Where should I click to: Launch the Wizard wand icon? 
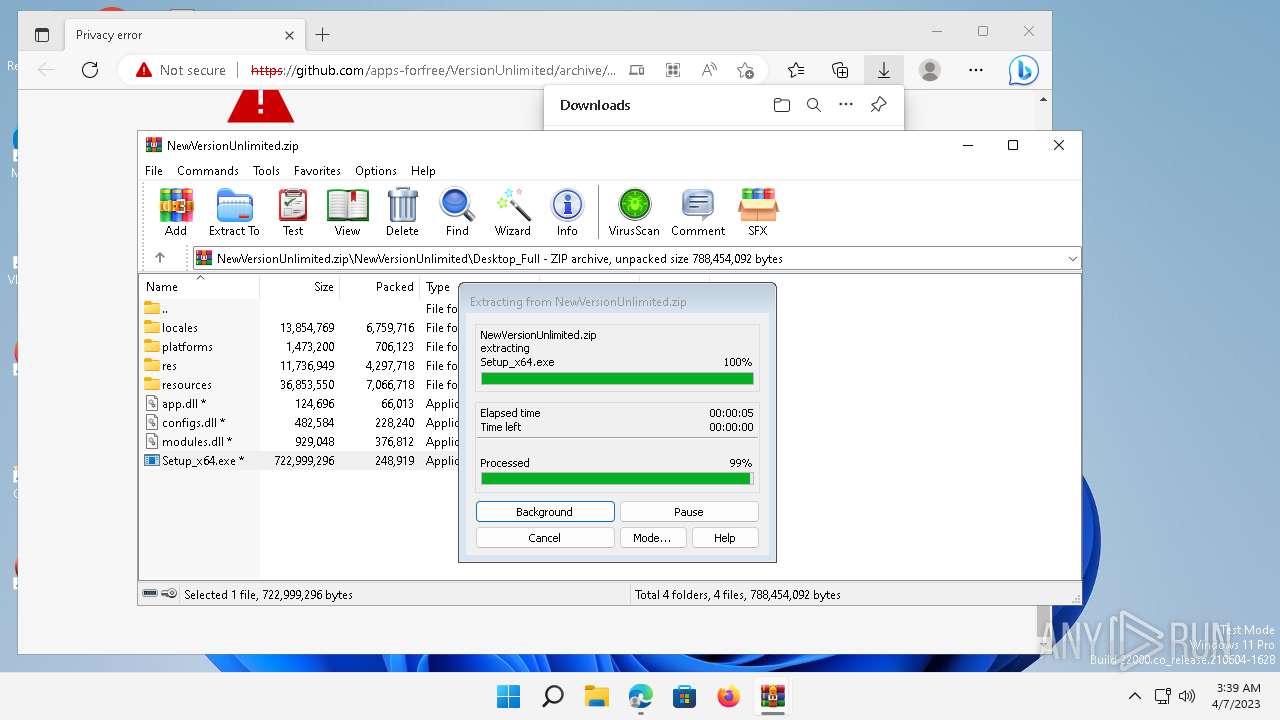pos(512,212)
